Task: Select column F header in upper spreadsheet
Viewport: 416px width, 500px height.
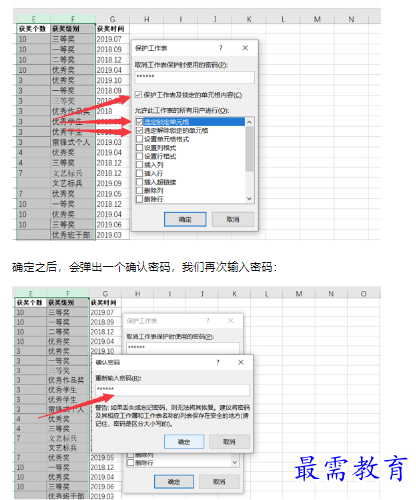Action: (73, 19)
